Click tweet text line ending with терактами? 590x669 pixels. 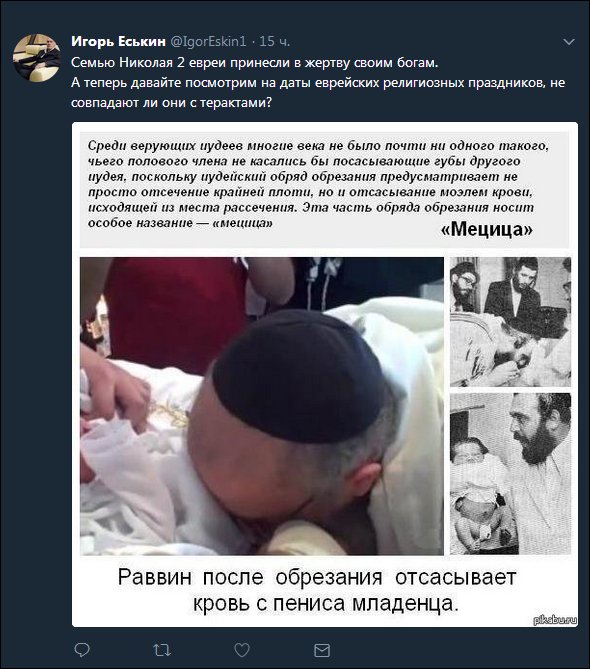tap(171, 103)
